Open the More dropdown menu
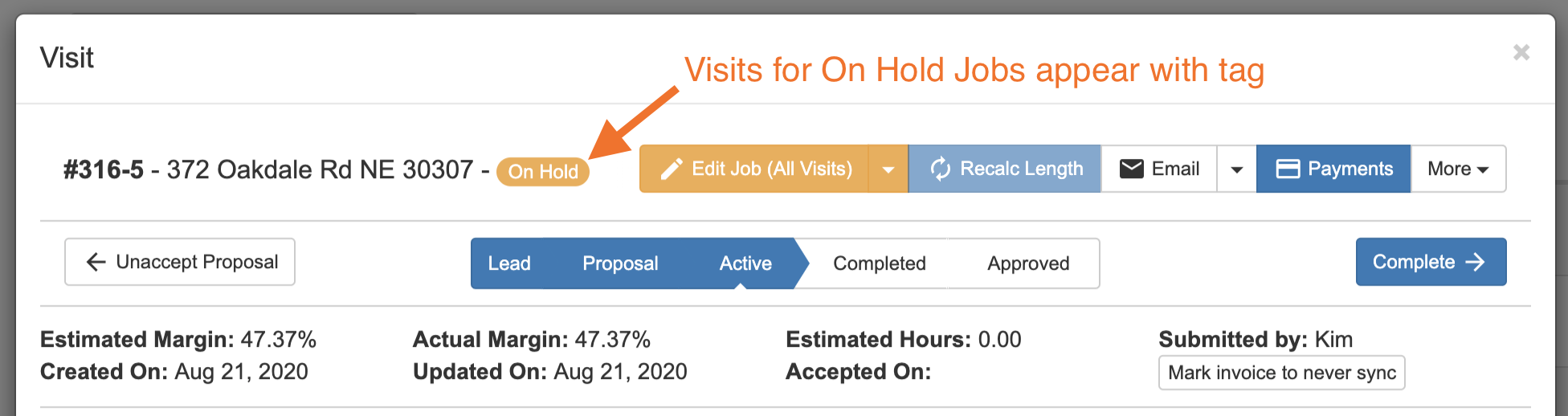 [1458, 169]
